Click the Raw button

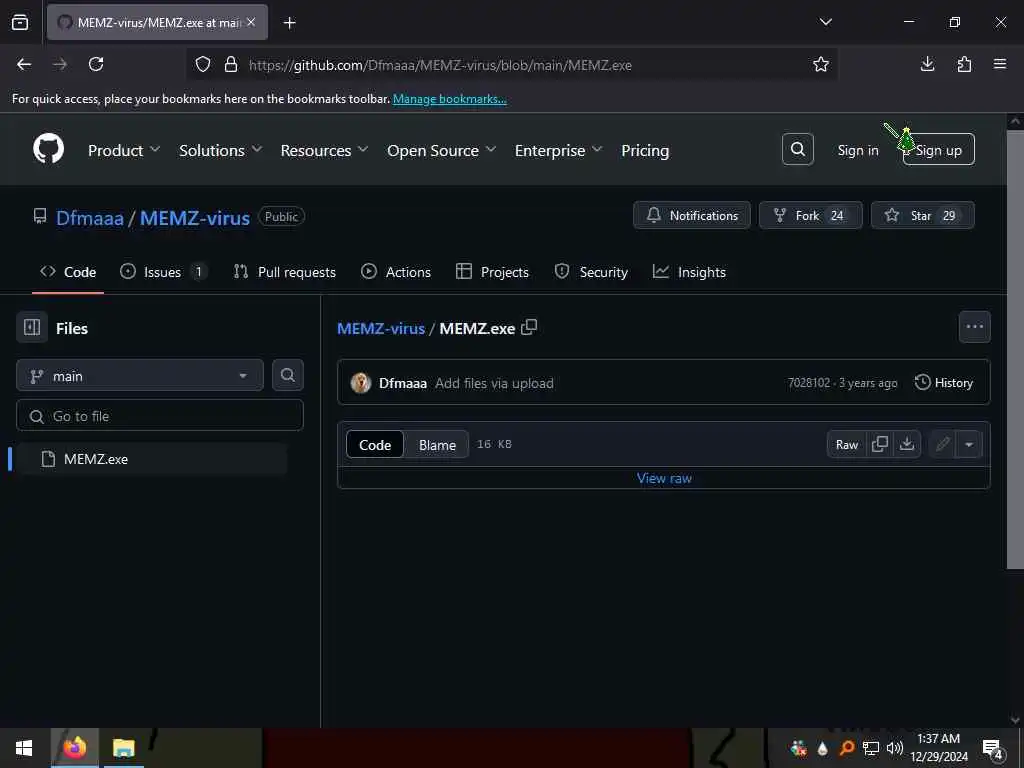(x=846, y=444)
